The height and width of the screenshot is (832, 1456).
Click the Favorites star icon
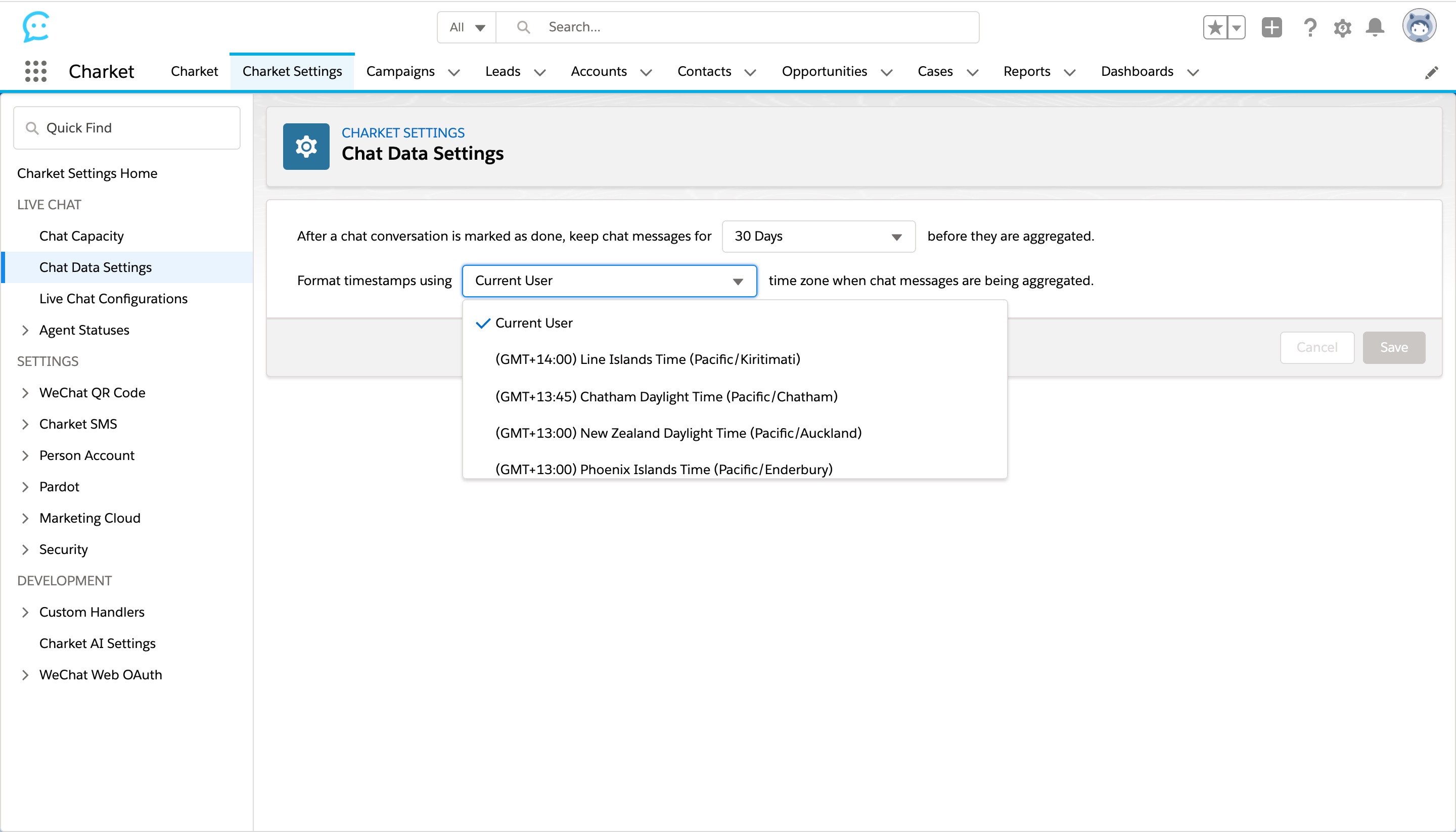pyautogui.click(x=1215, y=27)
